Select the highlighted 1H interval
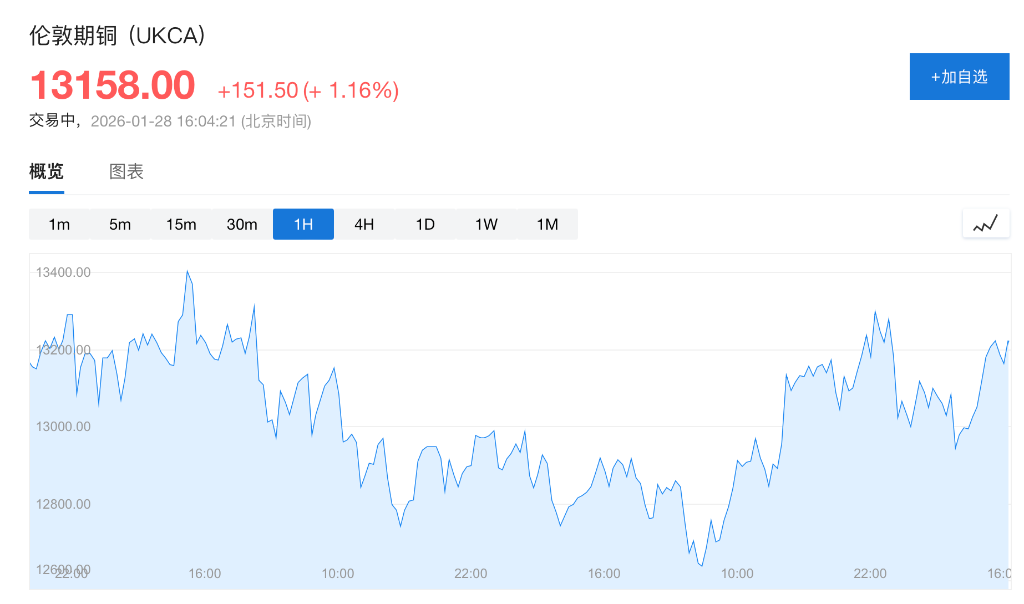 [303, 224]
